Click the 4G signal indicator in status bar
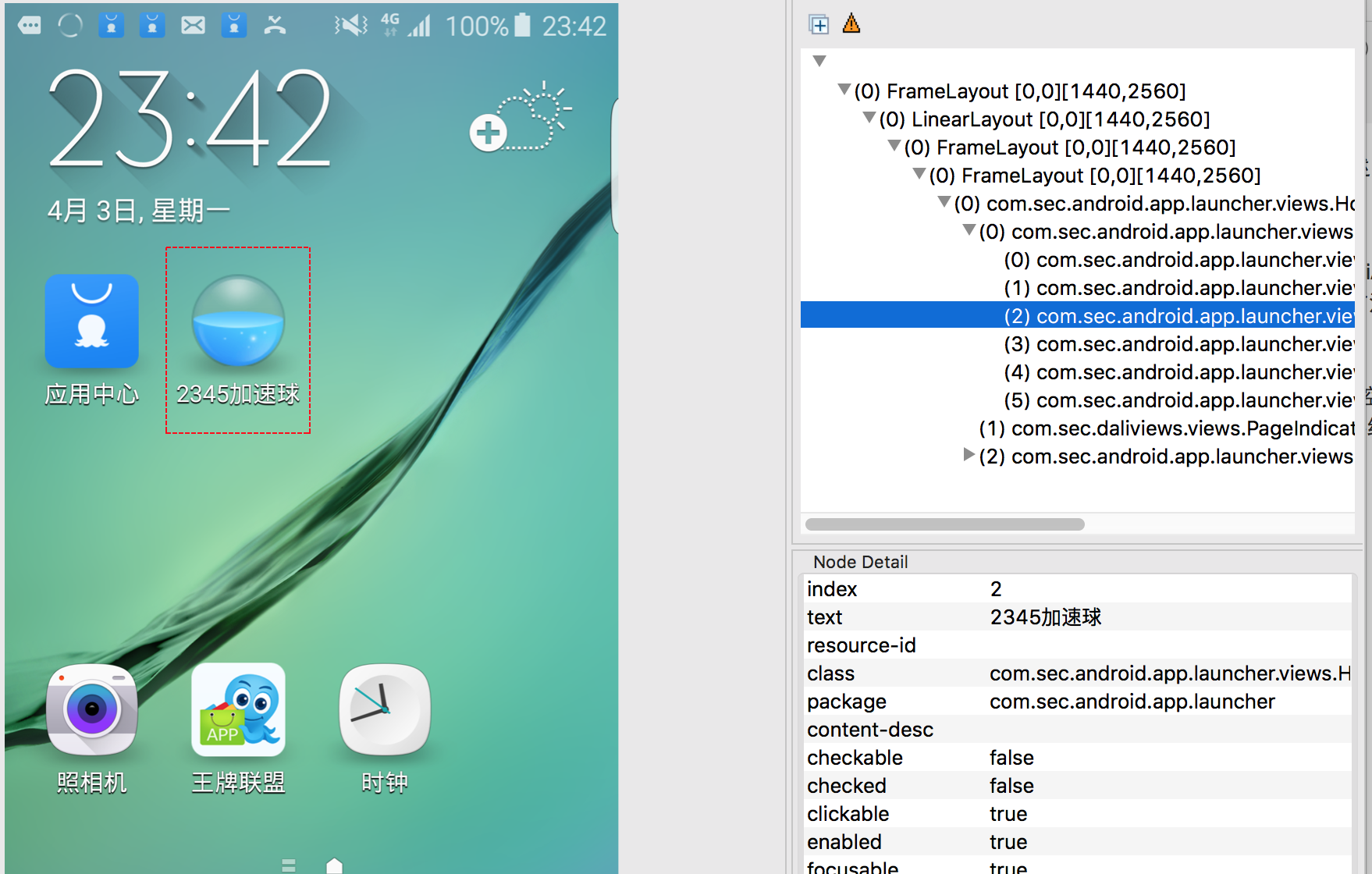The width and height of the screenshot is (1372, 874). (x=390, y=24)
